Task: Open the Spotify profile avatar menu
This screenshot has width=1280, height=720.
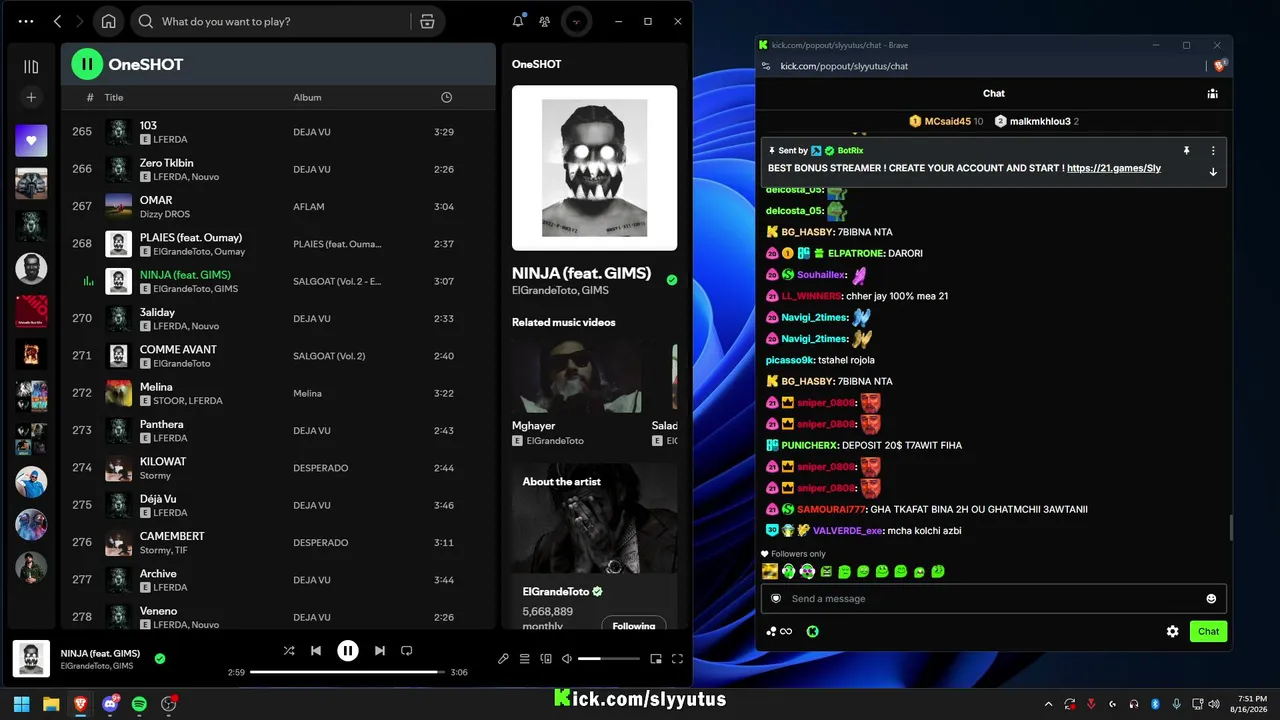Action: point(576,21)
